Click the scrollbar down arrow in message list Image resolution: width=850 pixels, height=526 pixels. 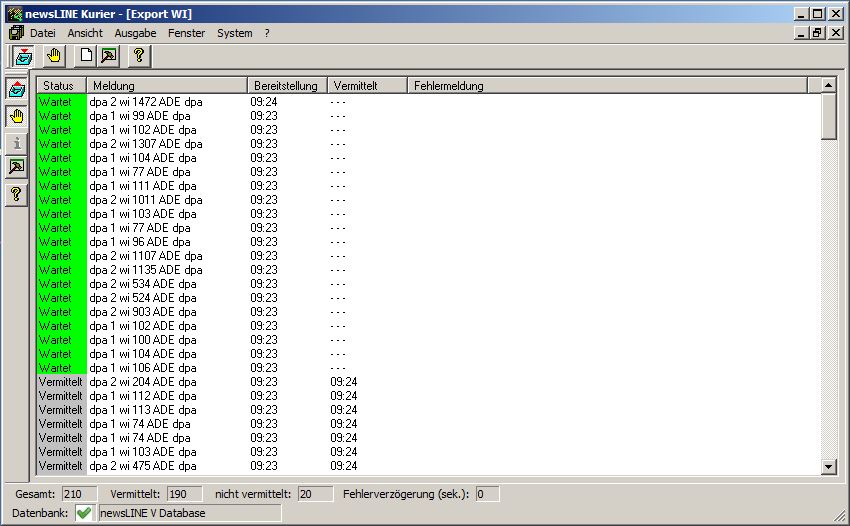tap(828, 466)
